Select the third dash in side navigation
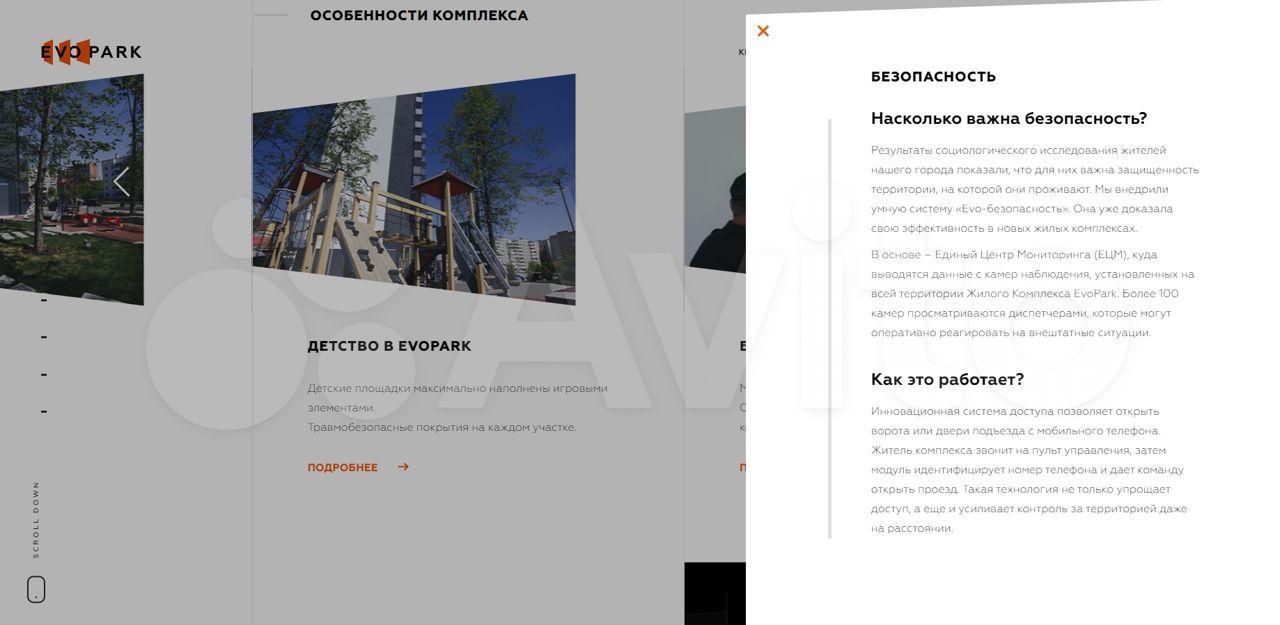The width and height of the screenshot is (1280, 625). [x=44, y=375]
